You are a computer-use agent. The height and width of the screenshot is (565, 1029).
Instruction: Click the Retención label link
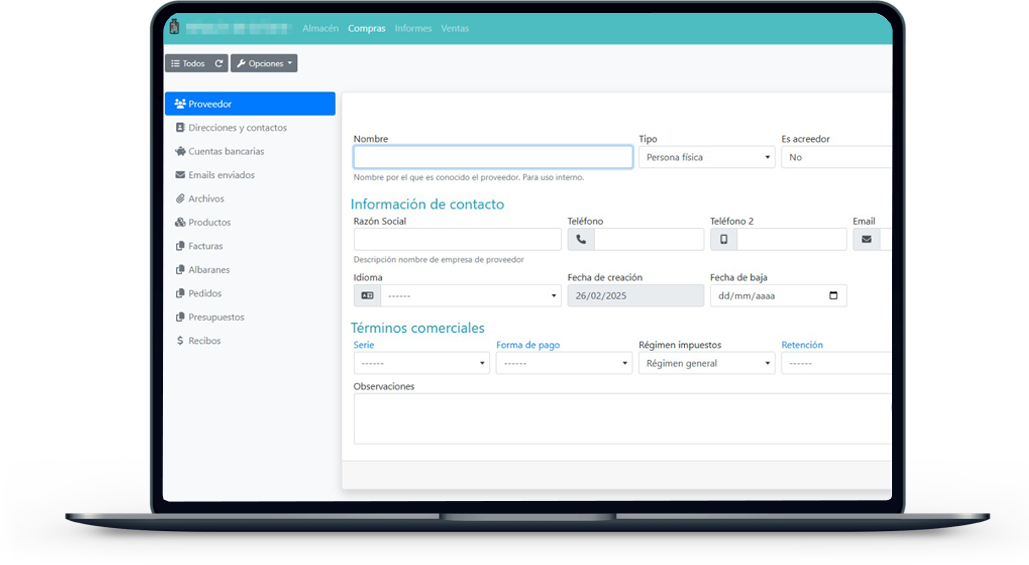point(802,345)
